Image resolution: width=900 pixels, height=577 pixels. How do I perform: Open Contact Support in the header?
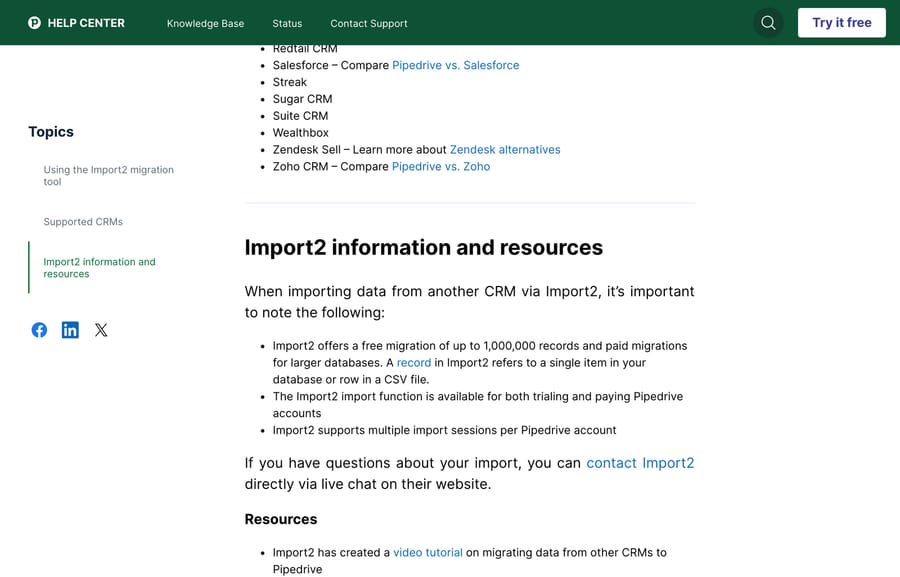coord(368,24)
